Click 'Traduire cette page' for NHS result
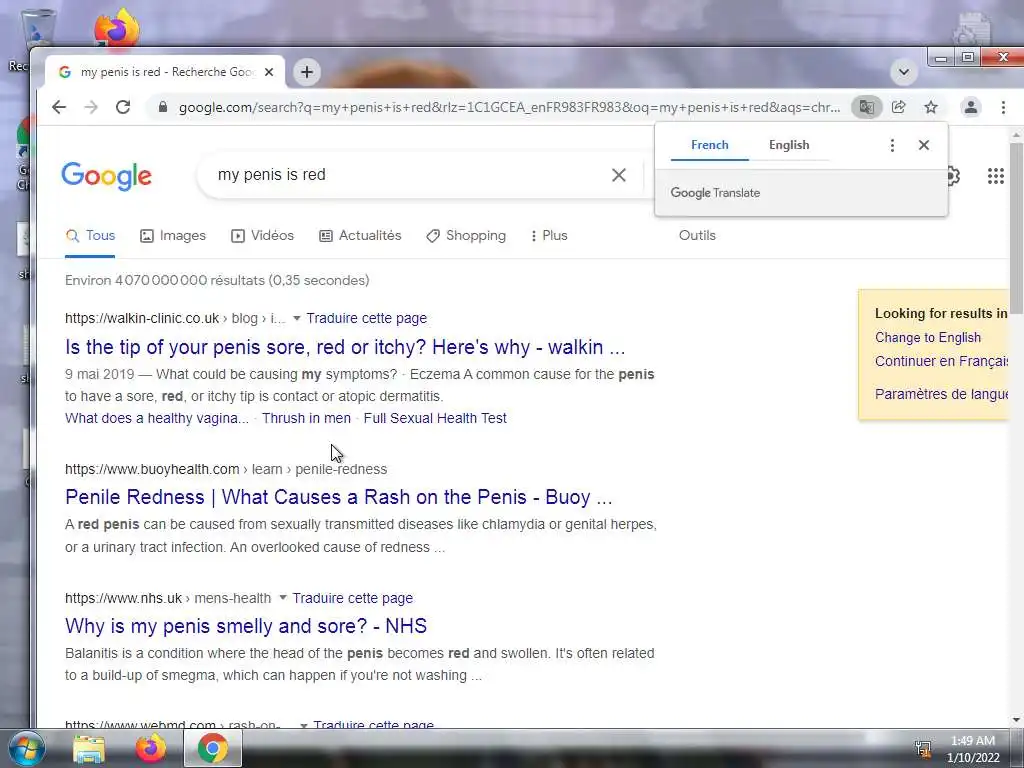Image resolution: width=1024 pixels, height=768 pixels. point(353,598)
